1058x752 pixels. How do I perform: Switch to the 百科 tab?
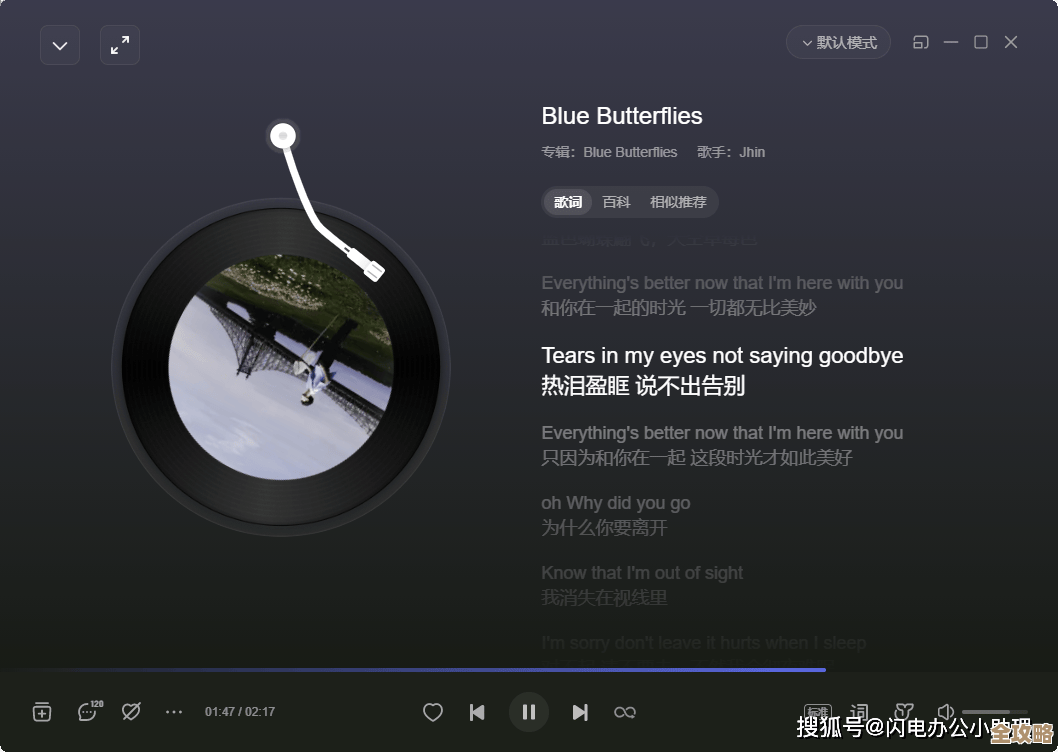tap(616, 202)
